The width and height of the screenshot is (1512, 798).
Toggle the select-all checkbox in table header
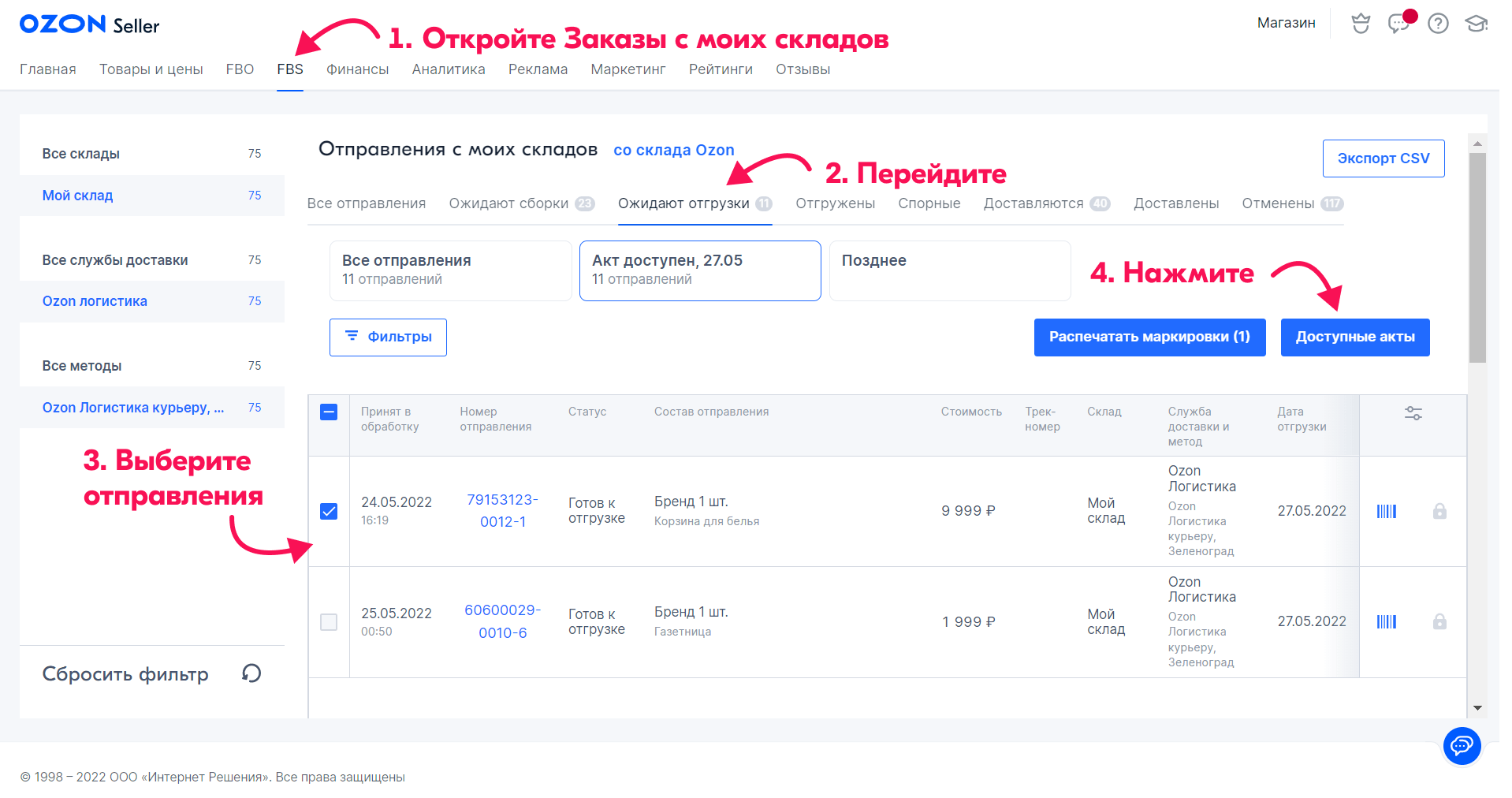(329, 412)
